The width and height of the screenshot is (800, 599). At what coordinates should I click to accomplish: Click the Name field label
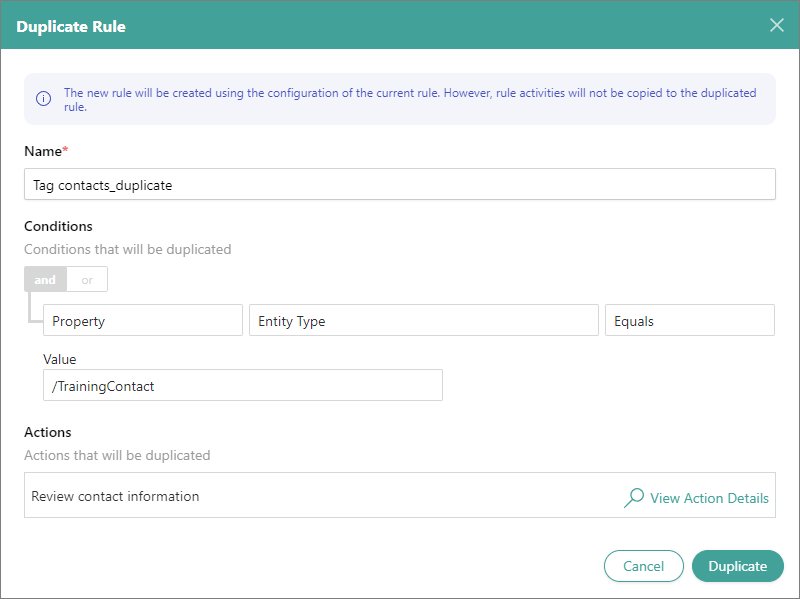(x=43, y=151)
